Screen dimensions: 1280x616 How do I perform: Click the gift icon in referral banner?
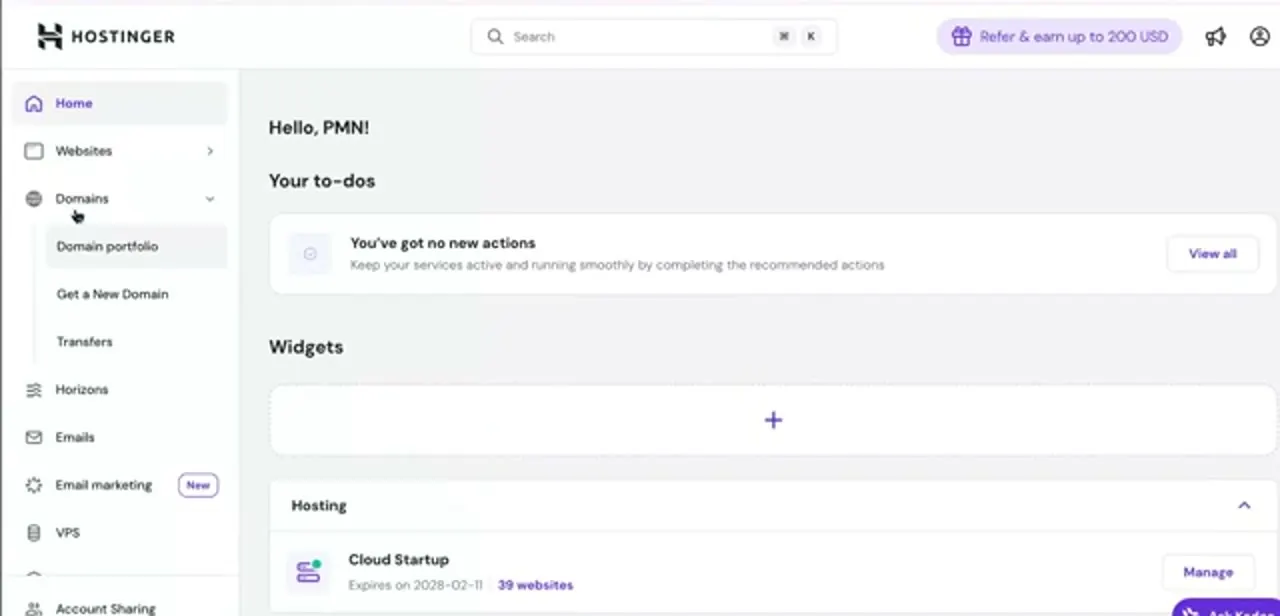point(961,36)
